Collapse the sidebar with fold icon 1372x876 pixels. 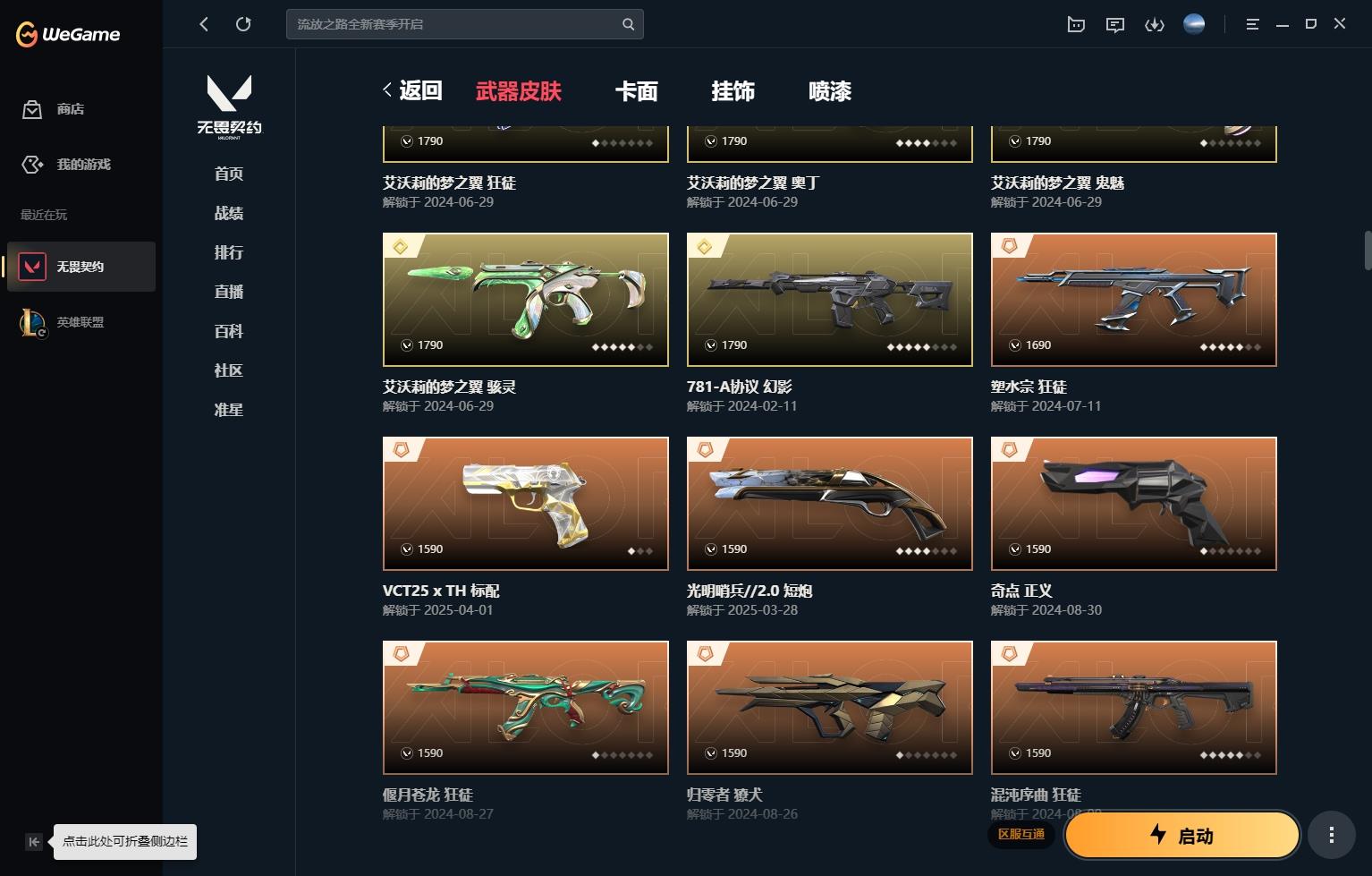34,841
